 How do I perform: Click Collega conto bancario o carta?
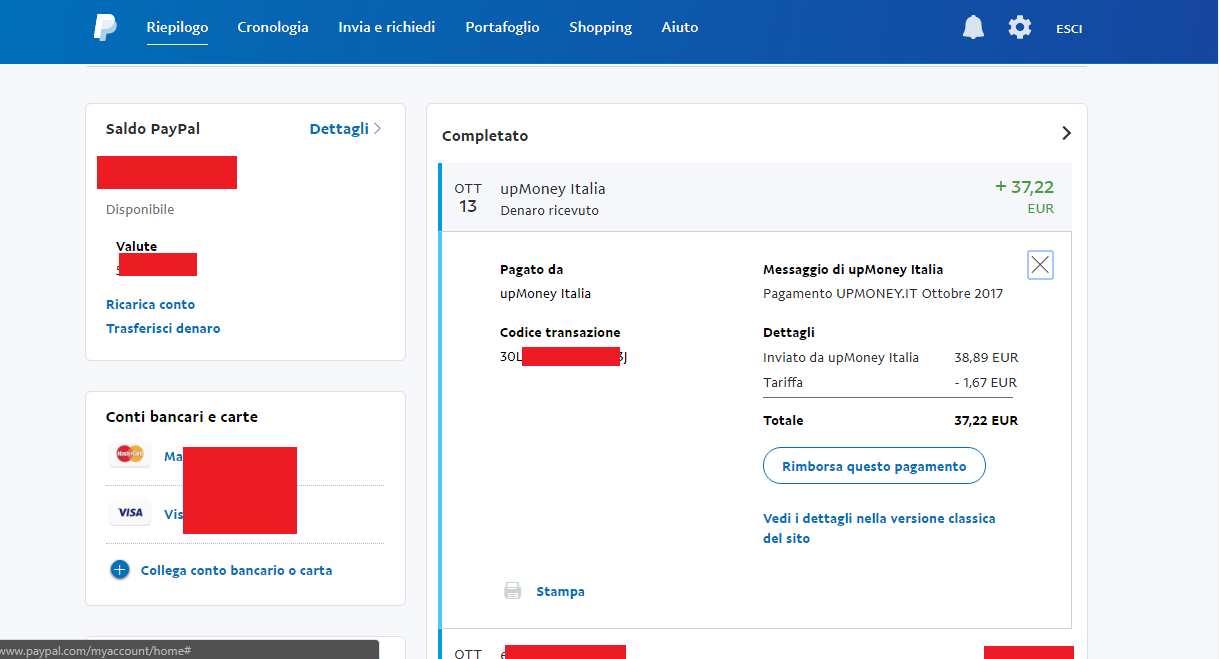[237, 570]
